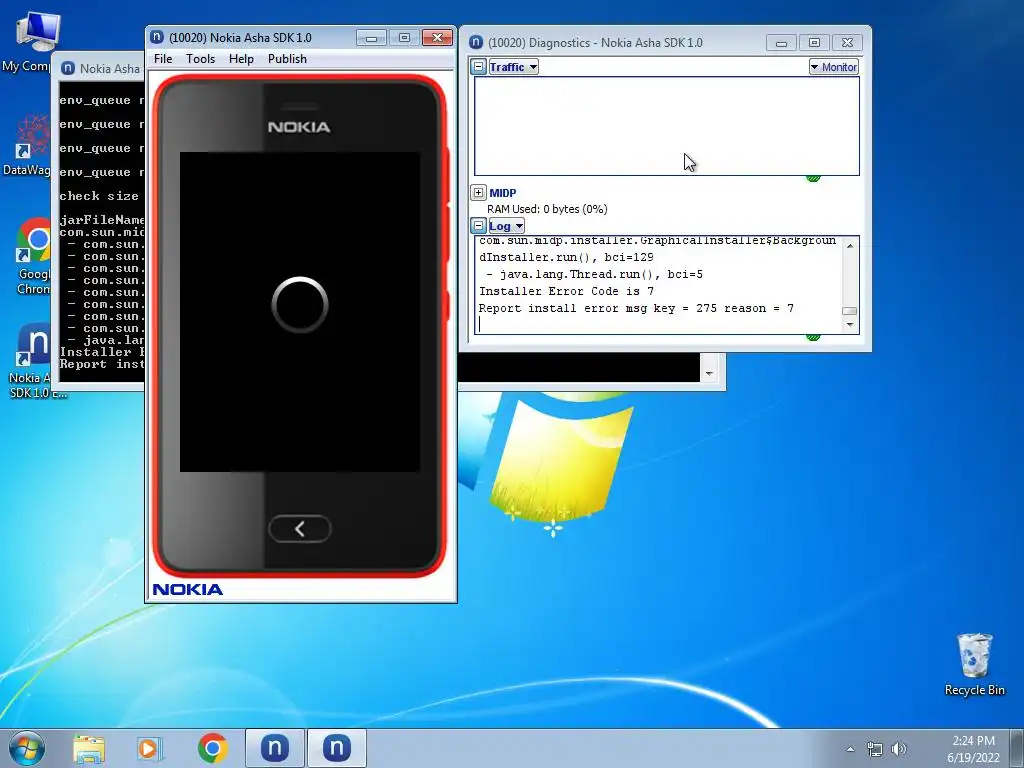Click the MIDP section label

(502, 193)
